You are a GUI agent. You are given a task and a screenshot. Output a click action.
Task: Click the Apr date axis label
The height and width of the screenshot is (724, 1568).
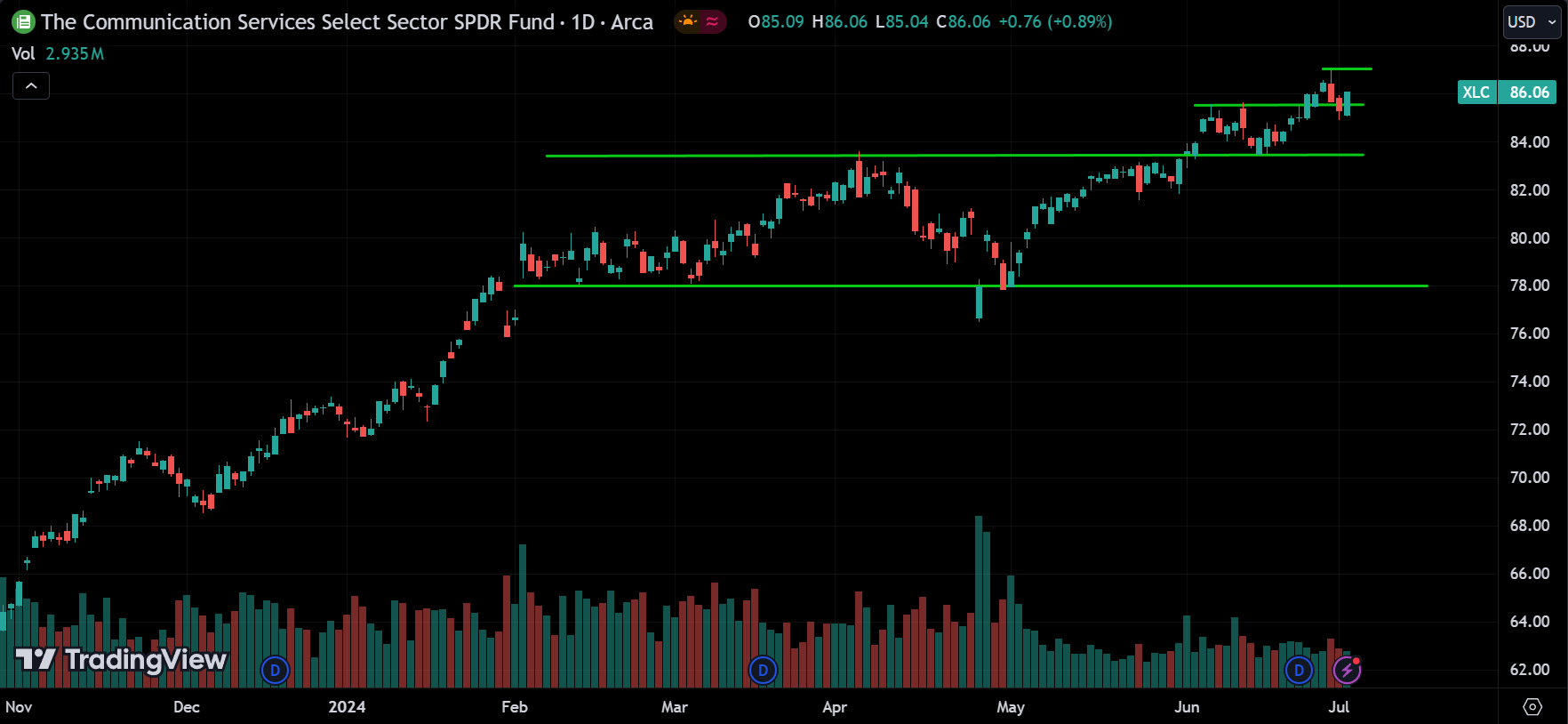tap(835, 707)
